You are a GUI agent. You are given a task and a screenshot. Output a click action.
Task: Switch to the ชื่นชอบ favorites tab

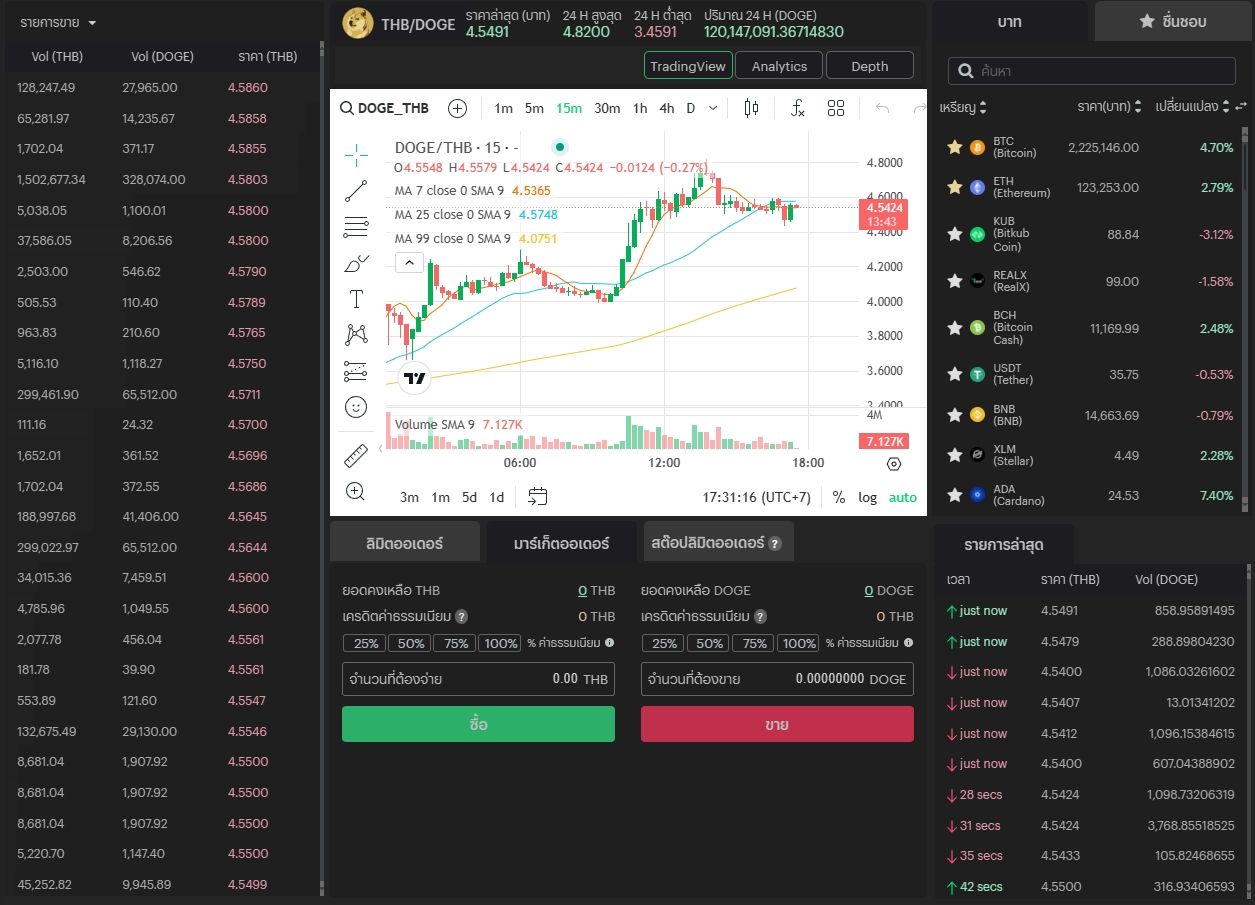(x=1173, y=21)
